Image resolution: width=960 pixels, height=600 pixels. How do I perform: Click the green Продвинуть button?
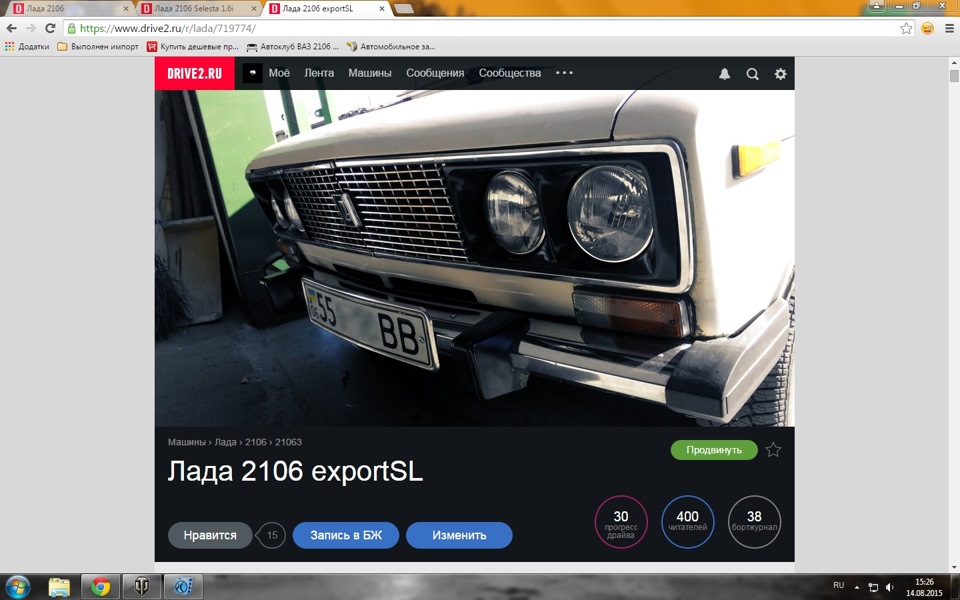714,450
